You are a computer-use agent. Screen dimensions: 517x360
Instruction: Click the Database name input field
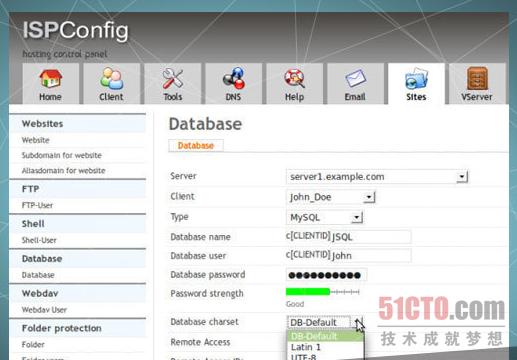coord(371,237)
